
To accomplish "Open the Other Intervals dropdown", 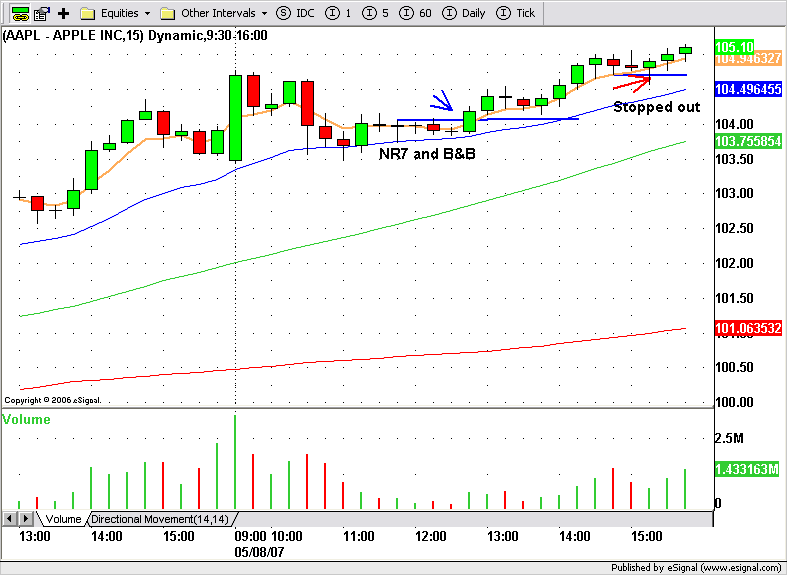I will pyautogui.click(x=265, y=14).
